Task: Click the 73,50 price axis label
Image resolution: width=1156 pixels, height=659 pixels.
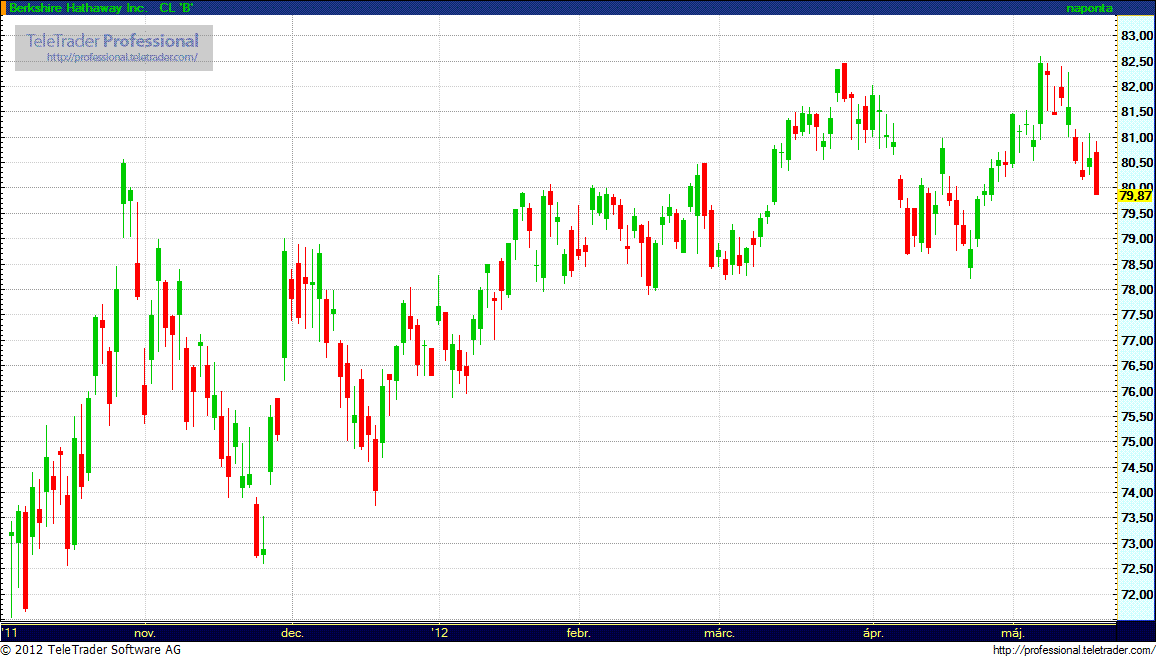Action: [x=1136, y=518]
